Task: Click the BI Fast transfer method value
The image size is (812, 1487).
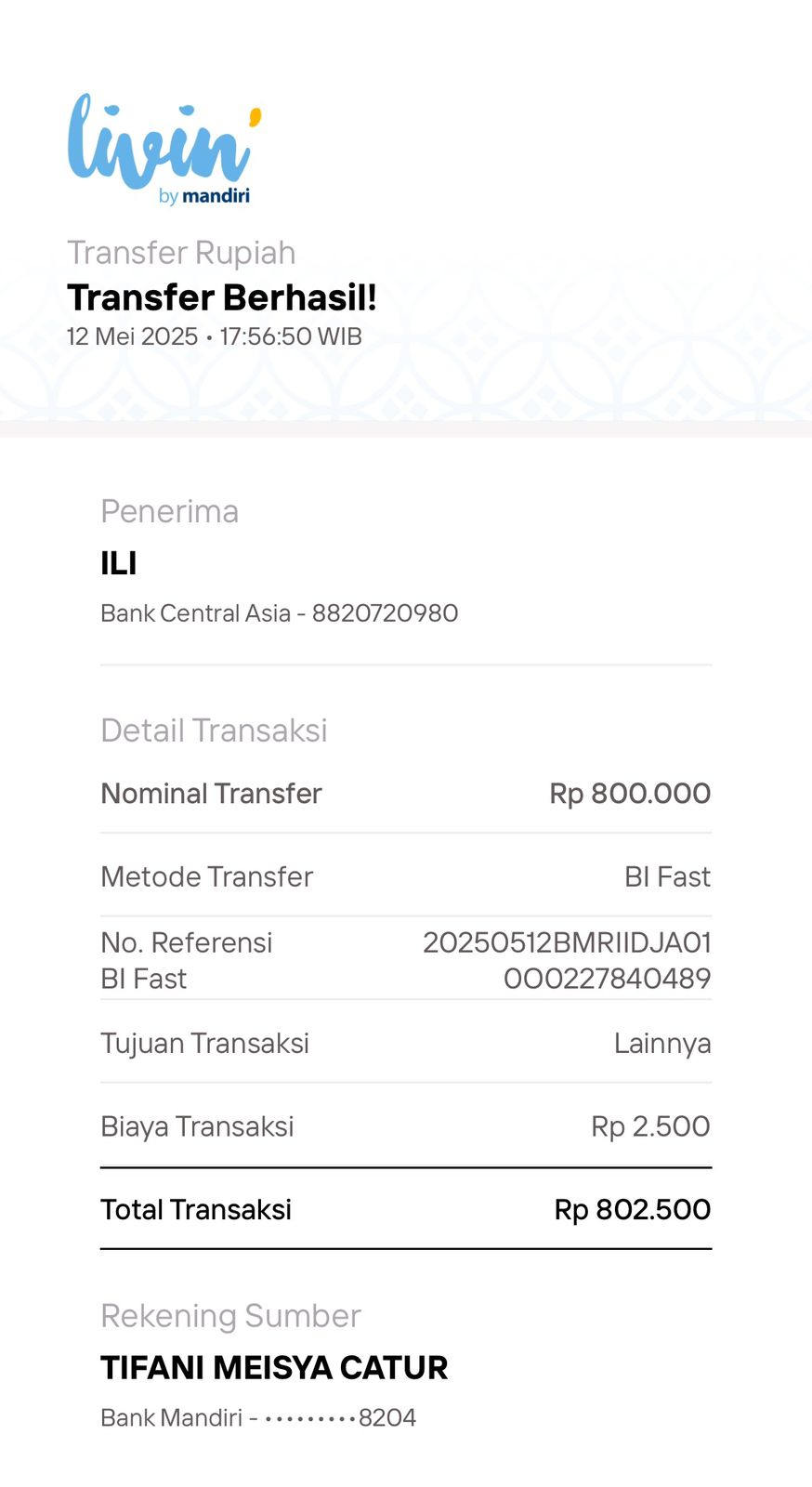Action: click(667, 876)
